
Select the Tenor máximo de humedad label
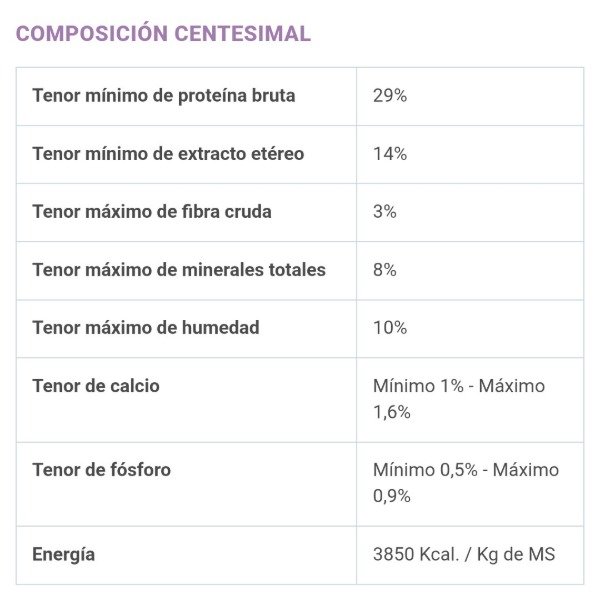coord(145,328)
